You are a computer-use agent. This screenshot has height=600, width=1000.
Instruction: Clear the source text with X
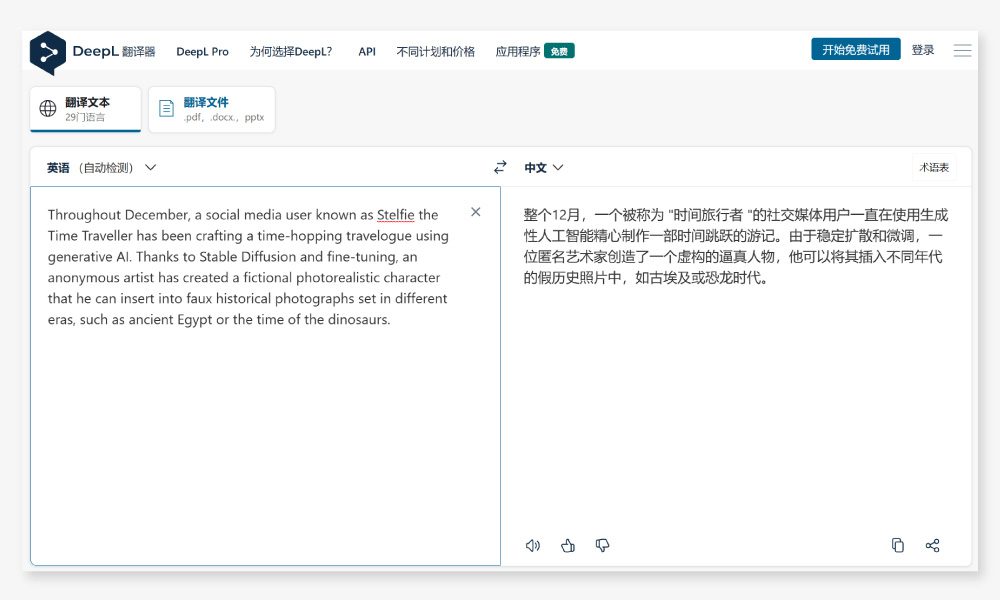[476, 212]
